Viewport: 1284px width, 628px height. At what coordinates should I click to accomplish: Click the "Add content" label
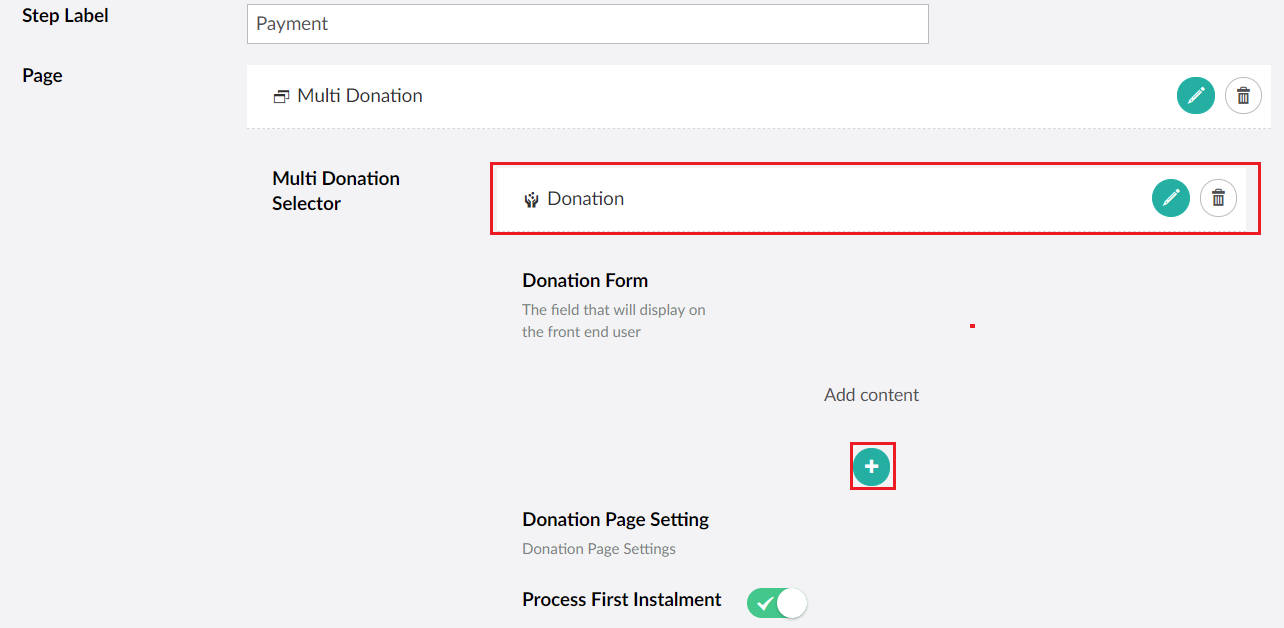tap(871, 394)
